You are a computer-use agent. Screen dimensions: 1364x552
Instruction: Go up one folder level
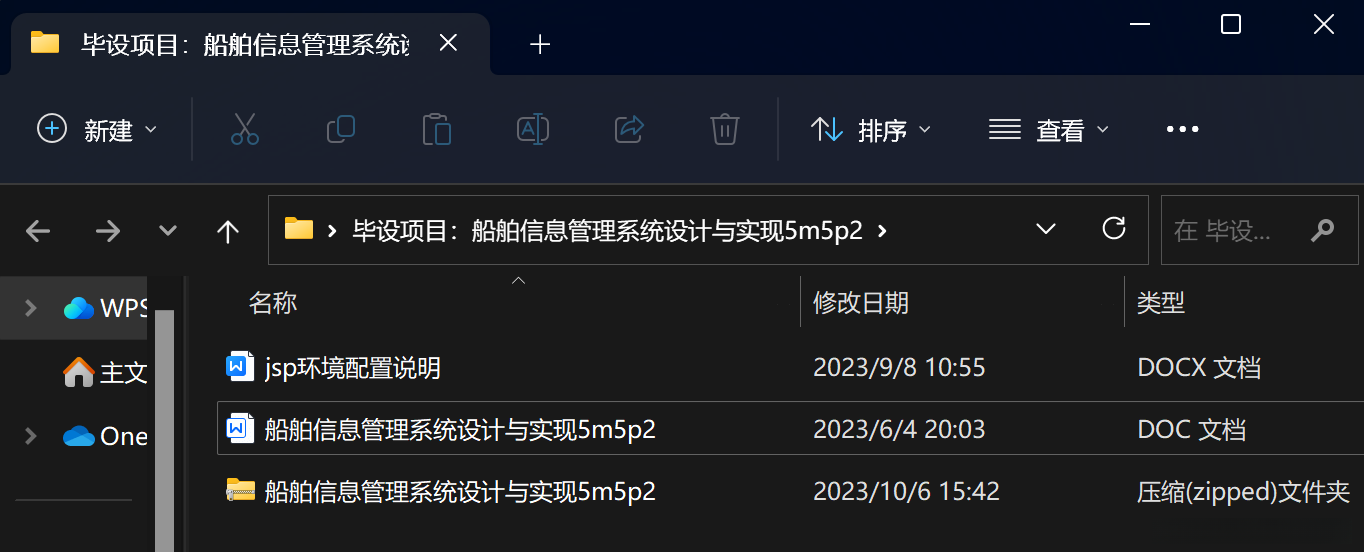coord(228,232)
